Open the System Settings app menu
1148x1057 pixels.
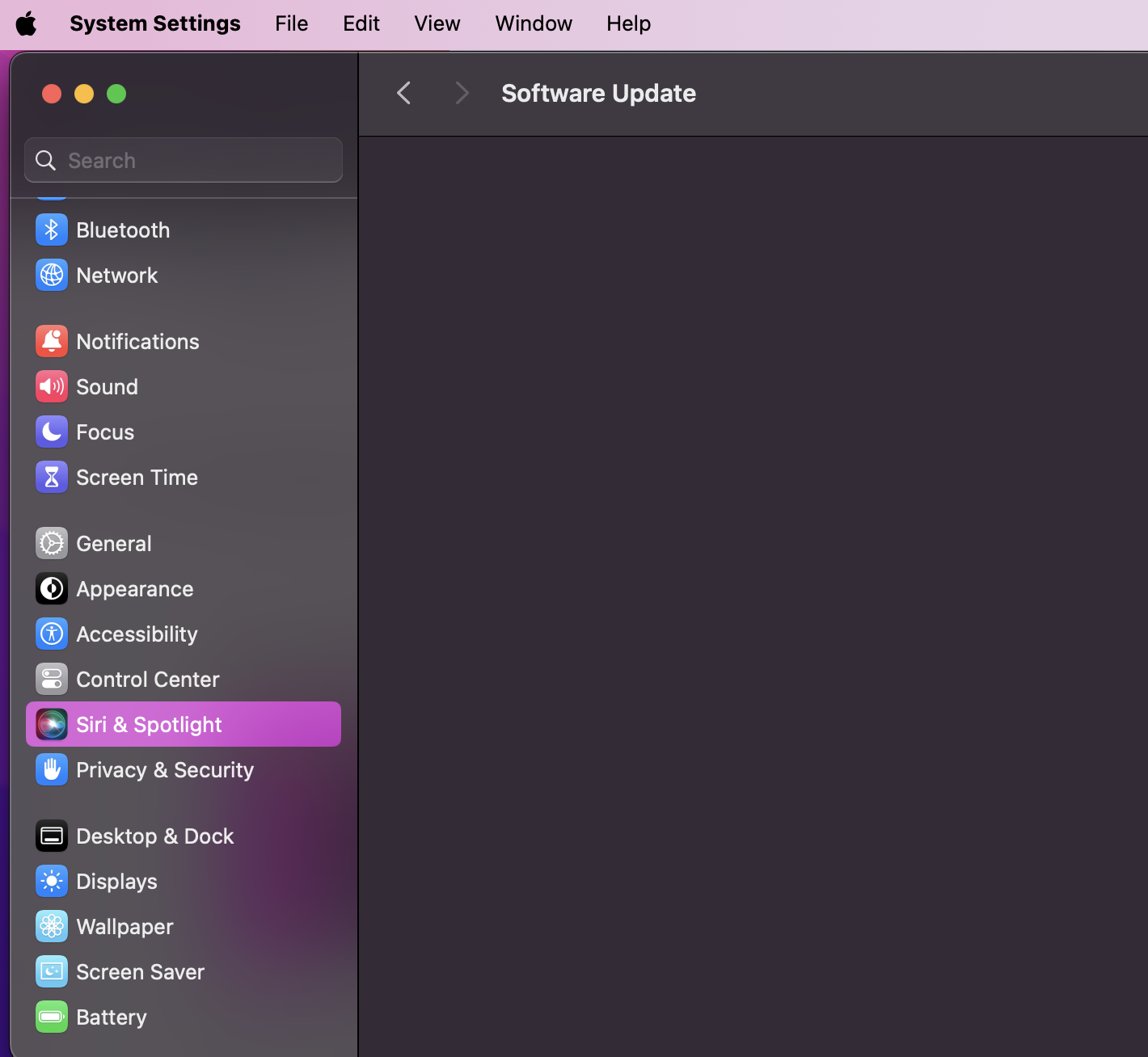[155, 23]
